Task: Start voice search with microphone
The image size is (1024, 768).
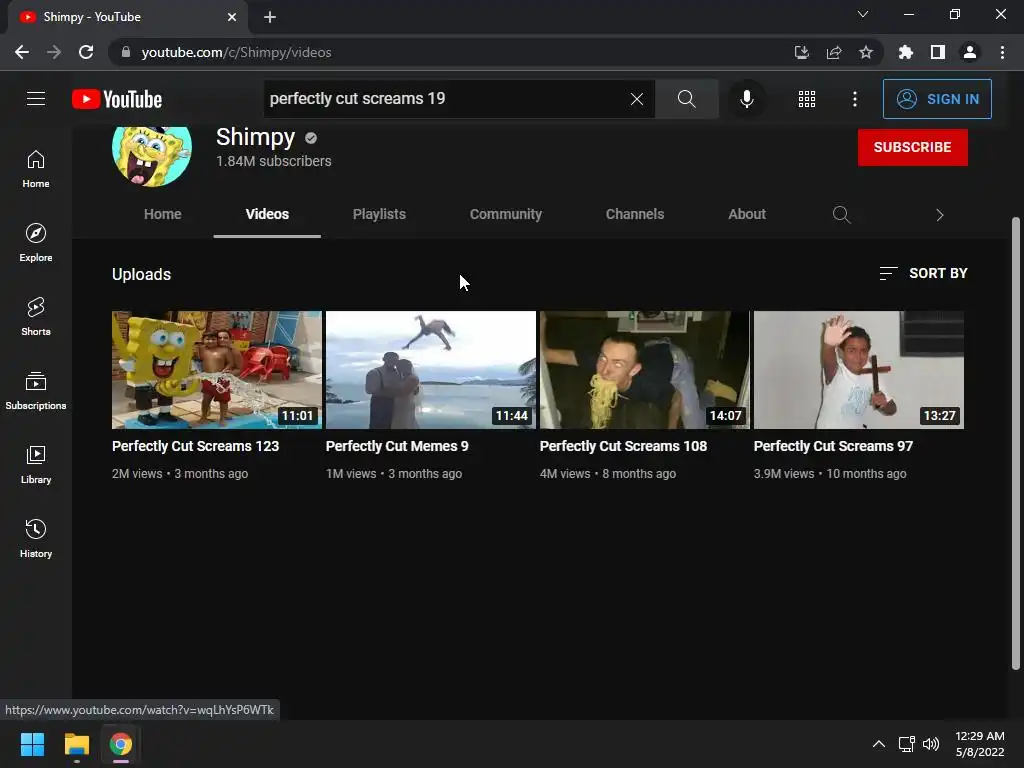Action: (746, 99)
